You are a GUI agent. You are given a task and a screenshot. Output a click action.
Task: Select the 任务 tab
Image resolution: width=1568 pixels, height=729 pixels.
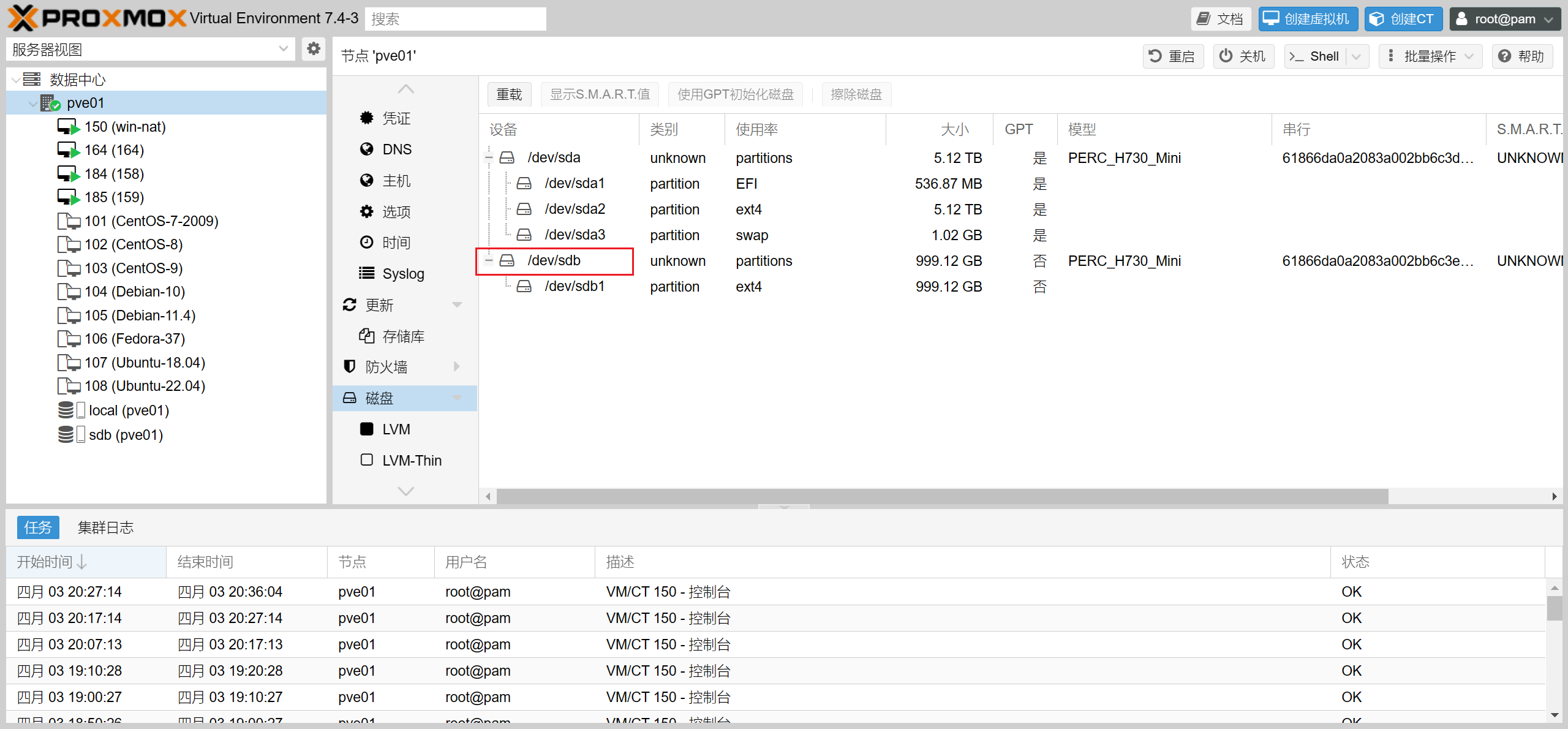[x=38, y=527]
